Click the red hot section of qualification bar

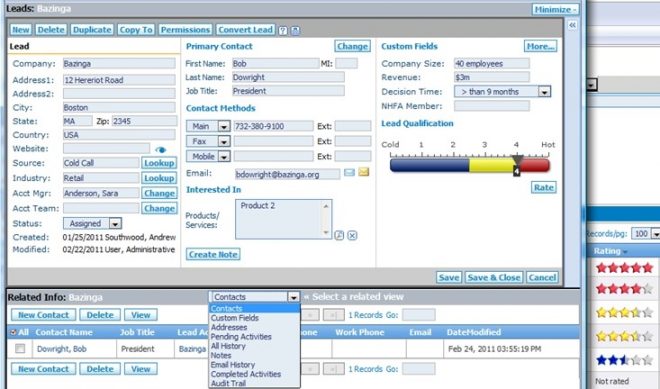tap(535, 165)
